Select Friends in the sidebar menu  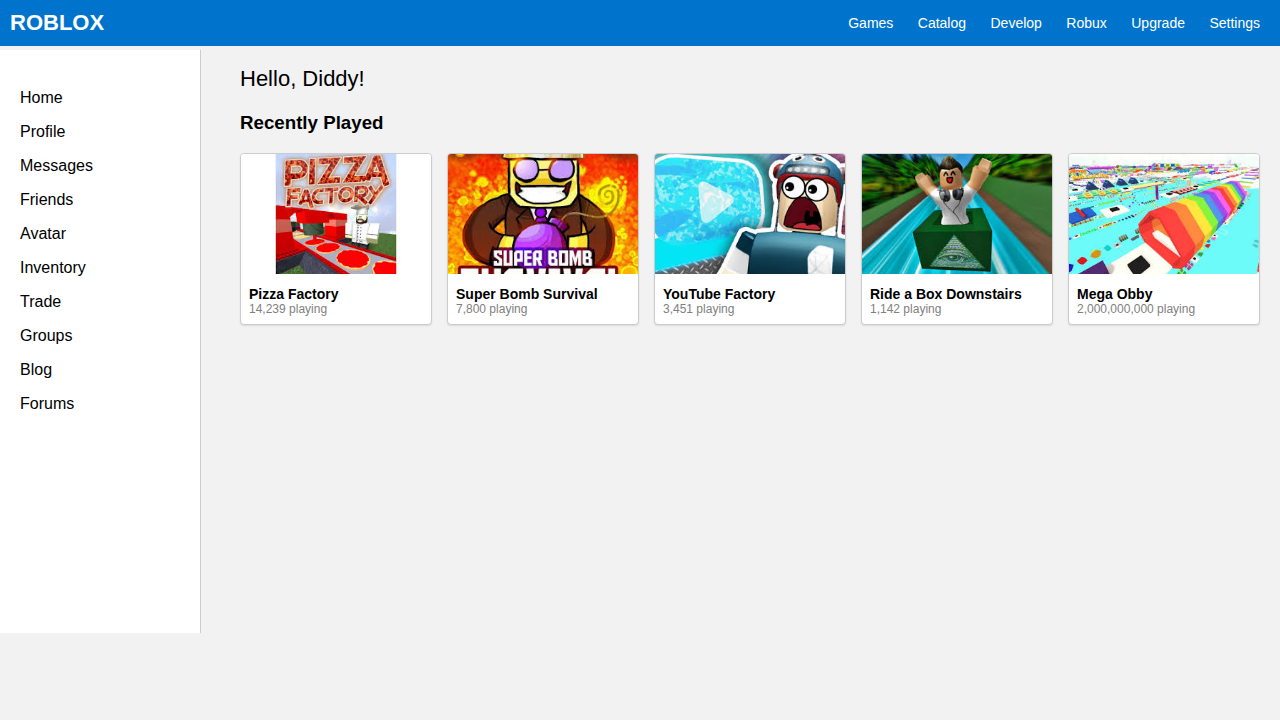point(46,200)
